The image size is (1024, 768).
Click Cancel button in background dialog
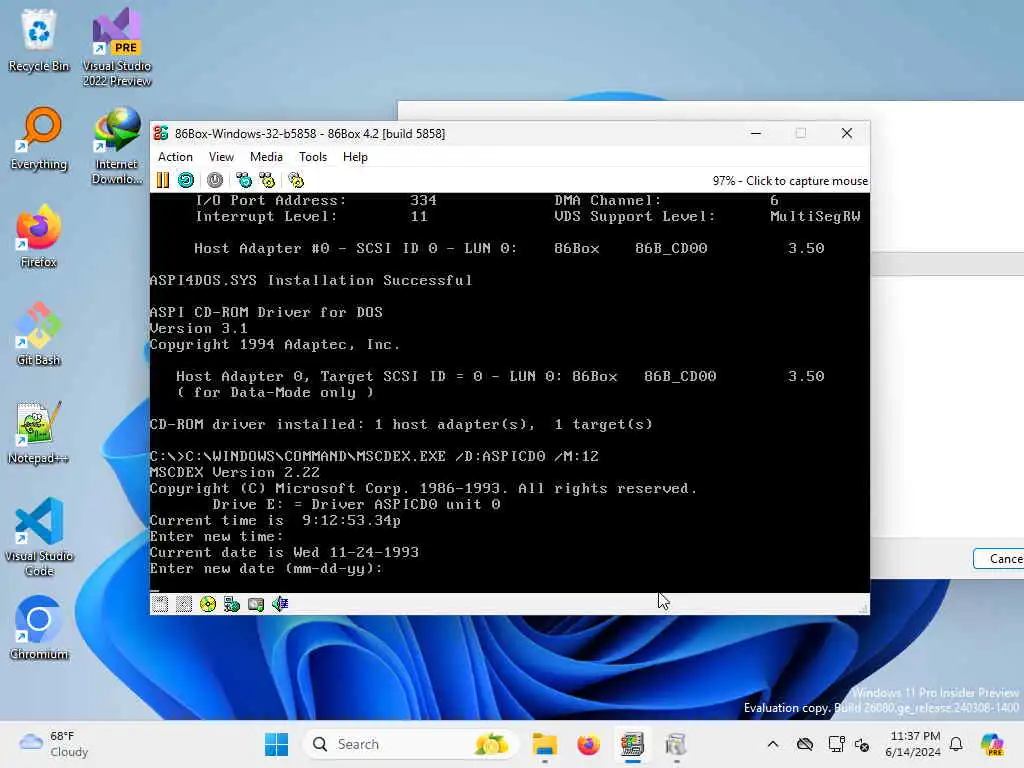tap(999, 559)
